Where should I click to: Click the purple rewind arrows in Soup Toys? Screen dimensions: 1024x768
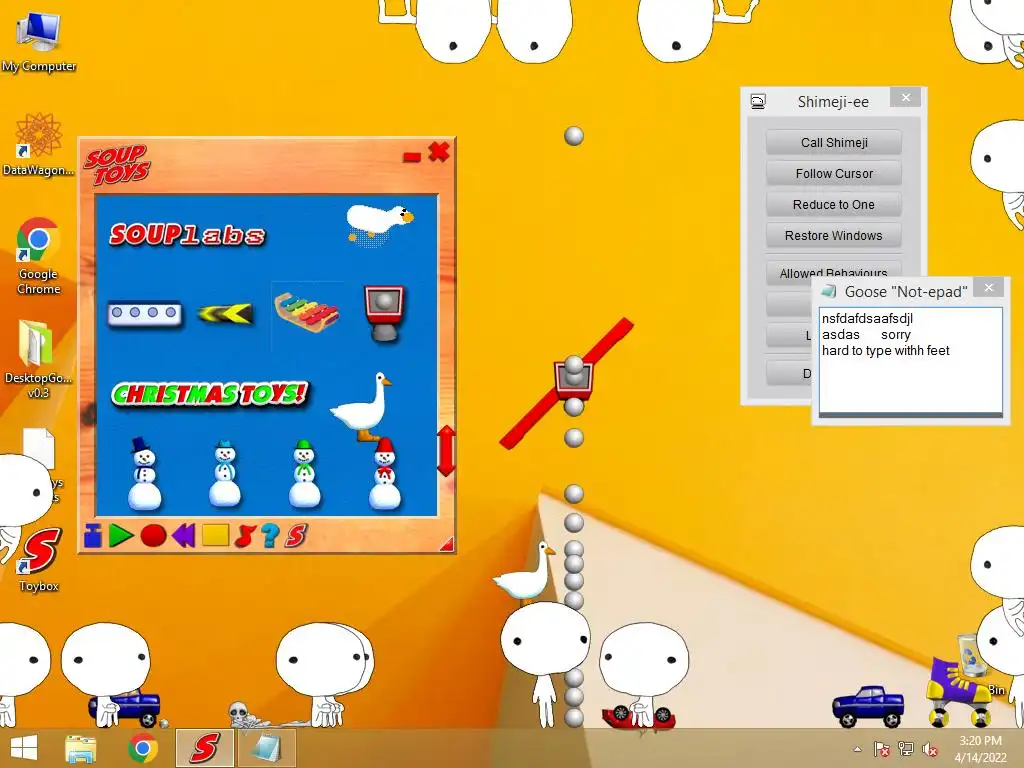tap(184, 536)
